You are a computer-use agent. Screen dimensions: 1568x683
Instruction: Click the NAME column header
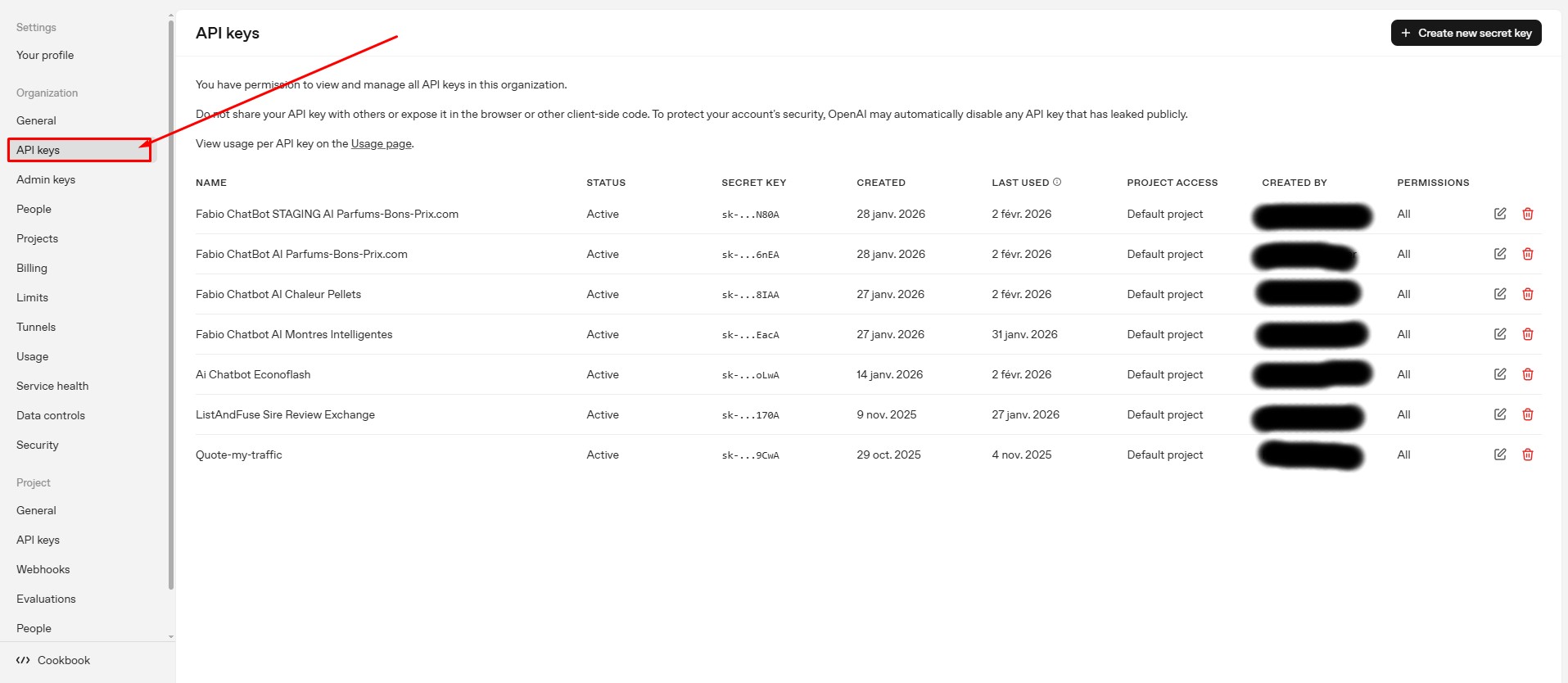pyautogui.click(x=211, y=183)
